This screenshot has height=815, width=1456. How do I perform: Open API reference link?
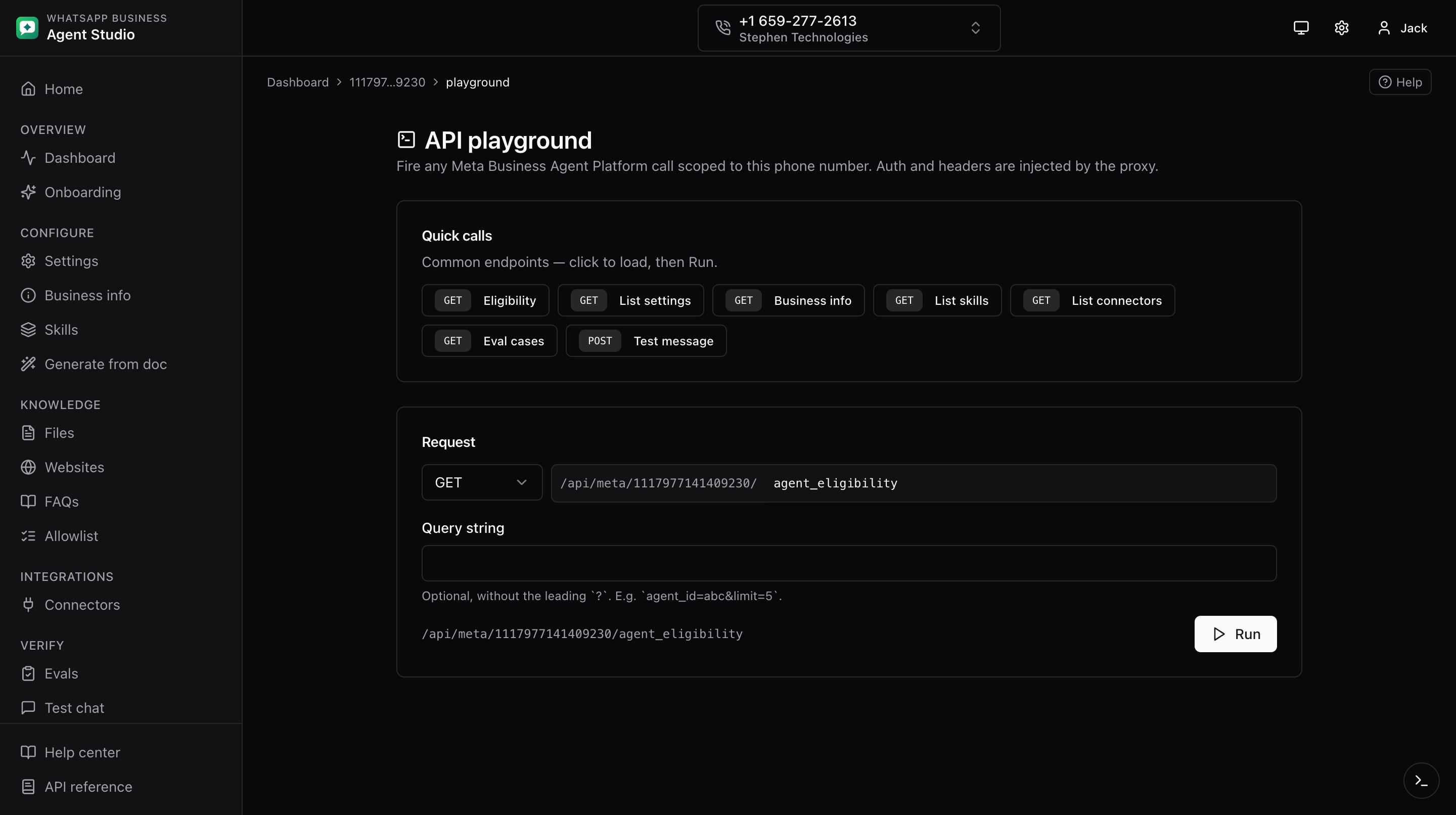121,787
